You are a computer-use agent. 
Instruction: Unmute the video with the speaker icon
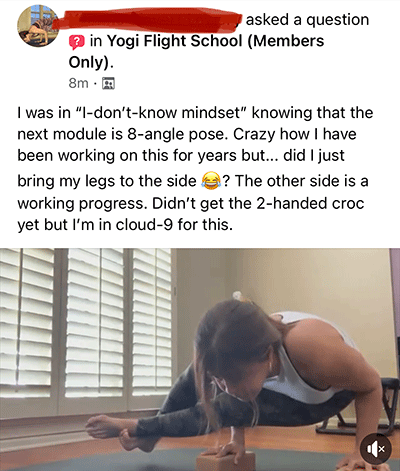point(376,449)
